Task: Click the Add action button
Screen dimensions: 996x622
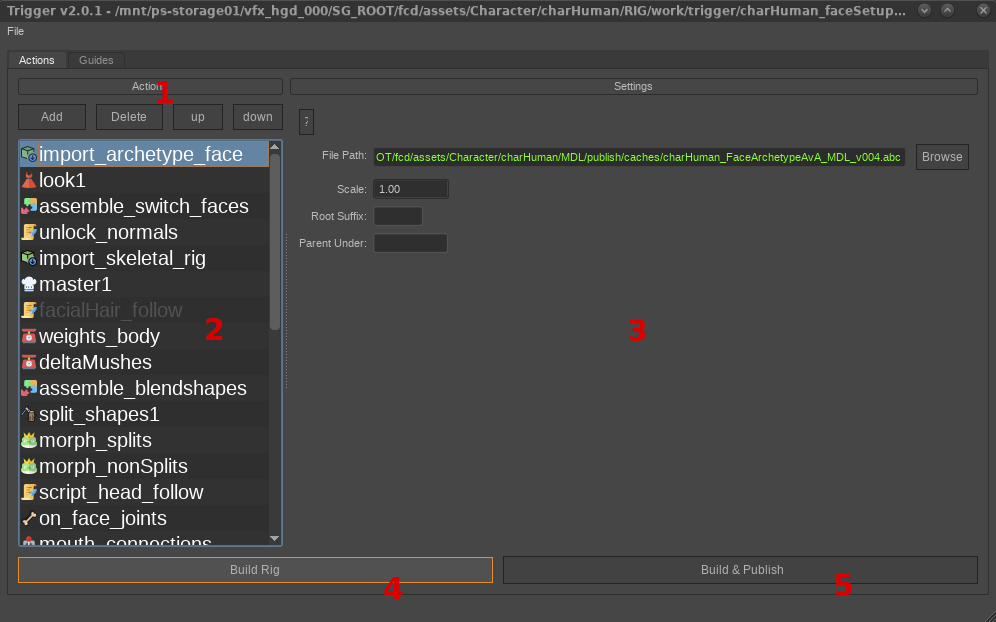Action: click(x=51, y=117)
